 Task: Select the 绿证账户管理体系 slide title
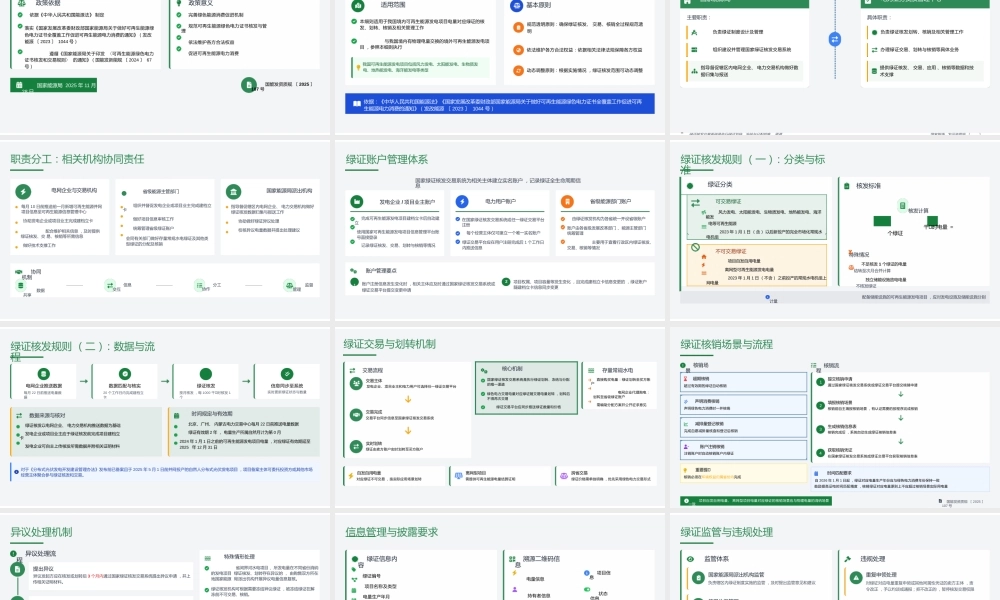tap(386, 159)
